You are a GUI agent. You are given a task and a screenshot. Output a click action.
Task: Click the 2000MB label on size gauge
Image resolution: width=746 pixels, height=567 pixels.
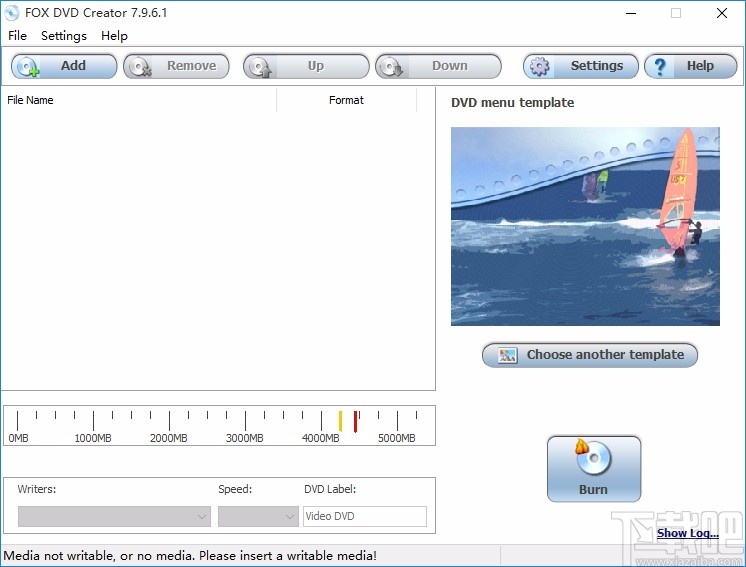click(169, 438)
